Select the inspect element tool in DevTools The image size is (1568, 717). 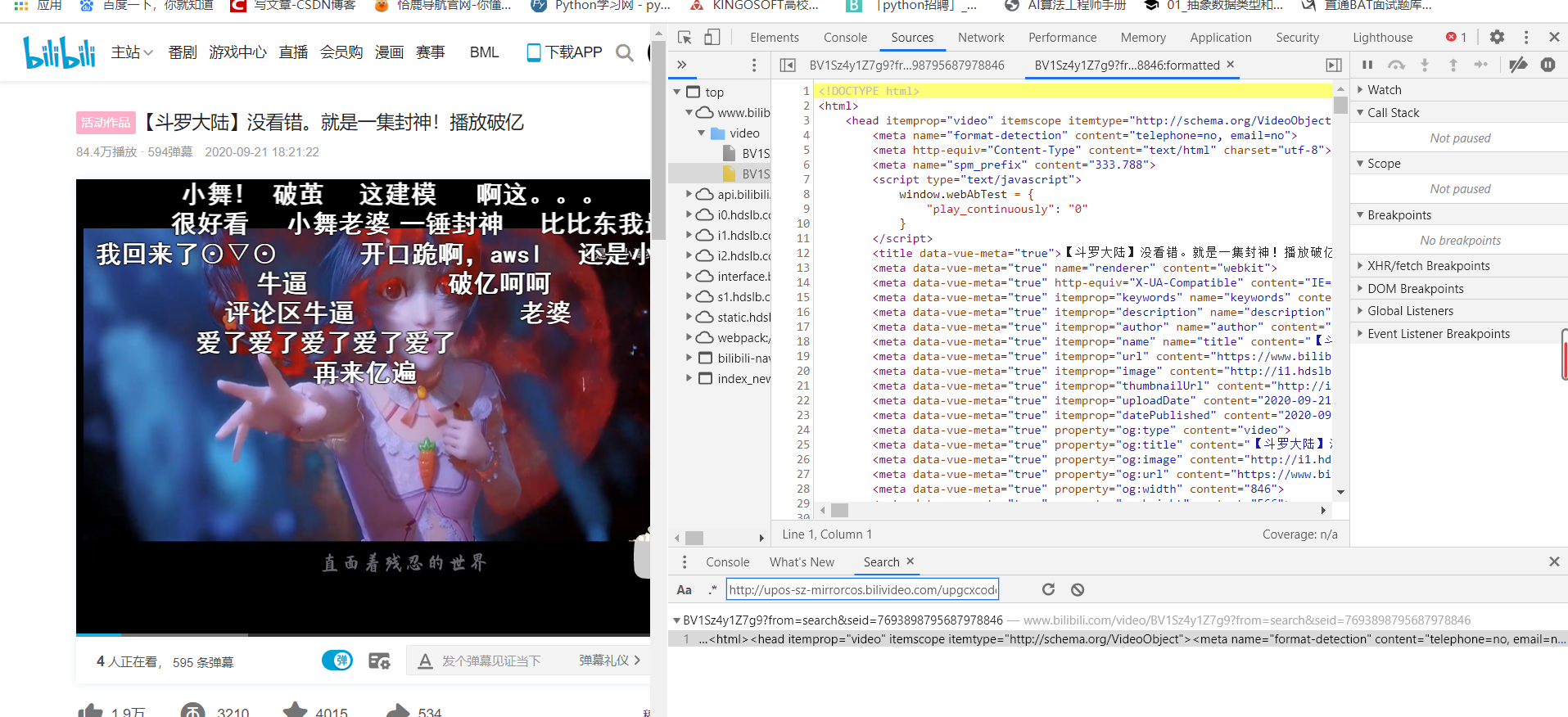coord(685,37)
